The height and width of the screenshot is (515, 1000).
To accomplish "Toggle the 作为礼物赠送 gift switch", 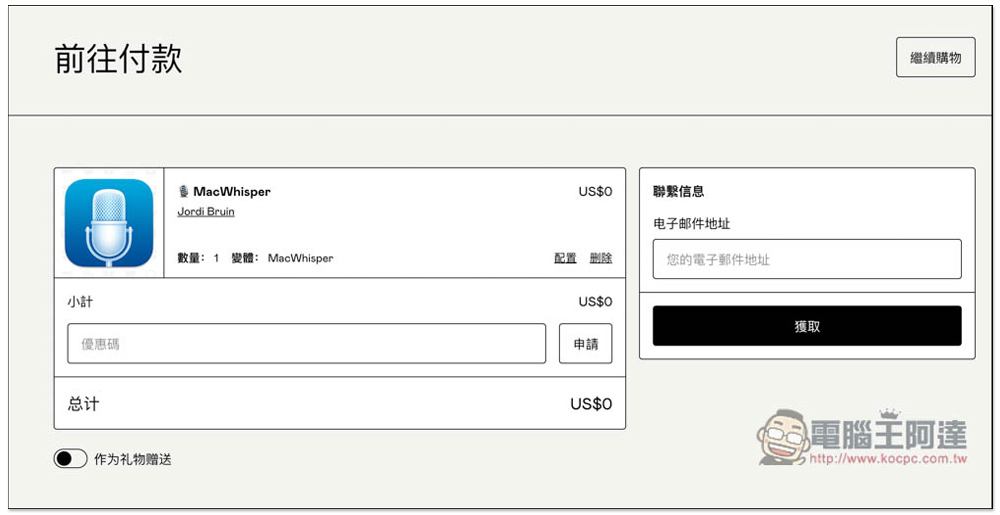I will (x=70, y=458).
